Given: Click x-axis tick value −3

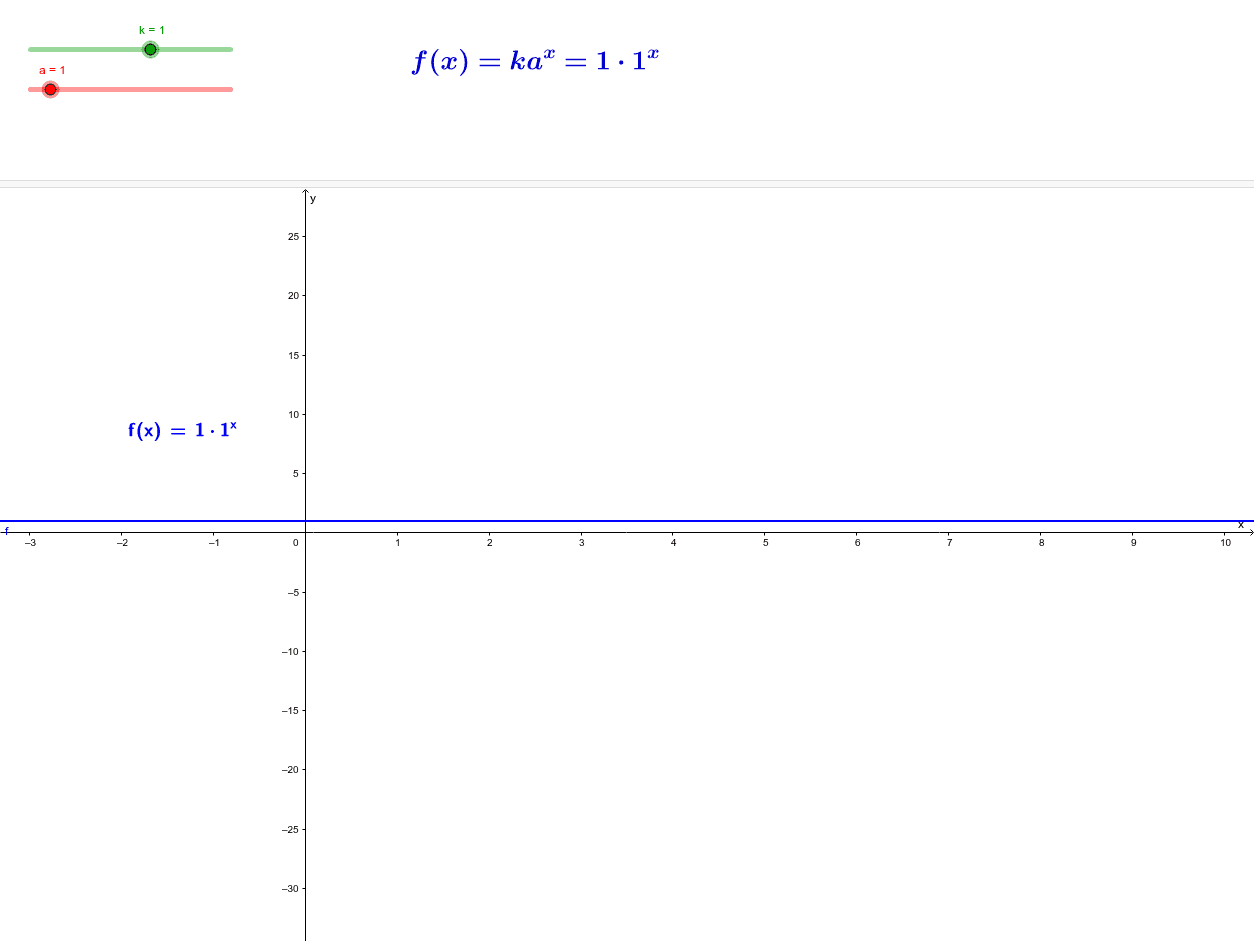Looking at the screenshot, I should click(30, 542).
